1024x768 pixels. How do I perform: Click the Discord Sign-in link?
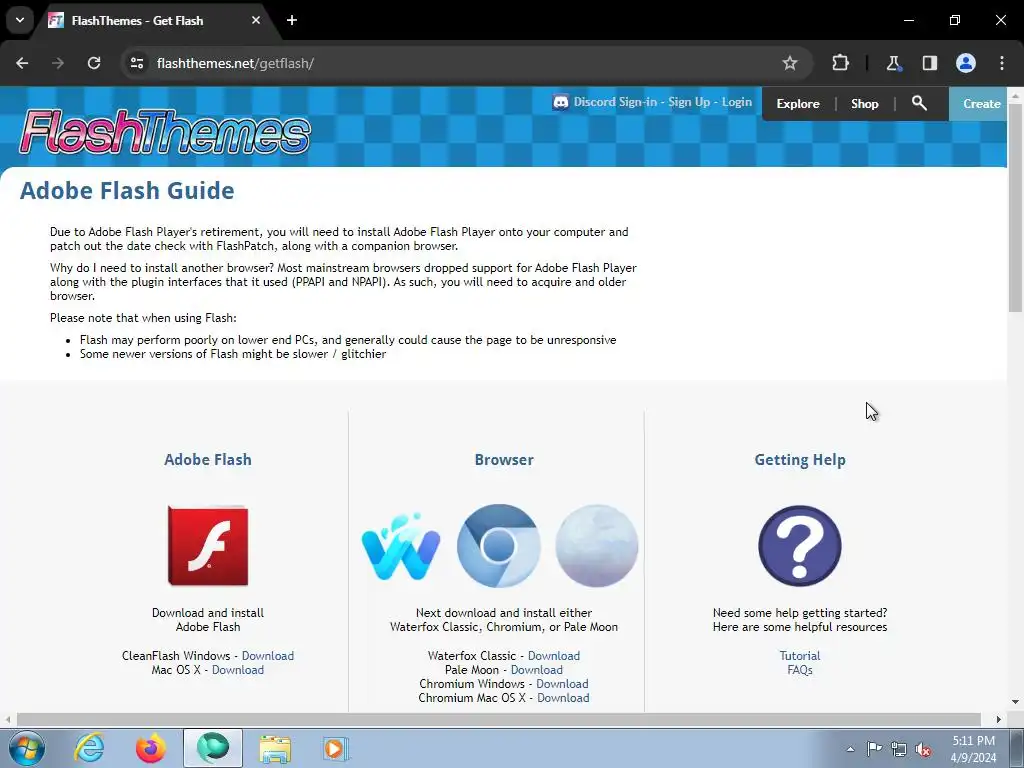pos(615,102)
